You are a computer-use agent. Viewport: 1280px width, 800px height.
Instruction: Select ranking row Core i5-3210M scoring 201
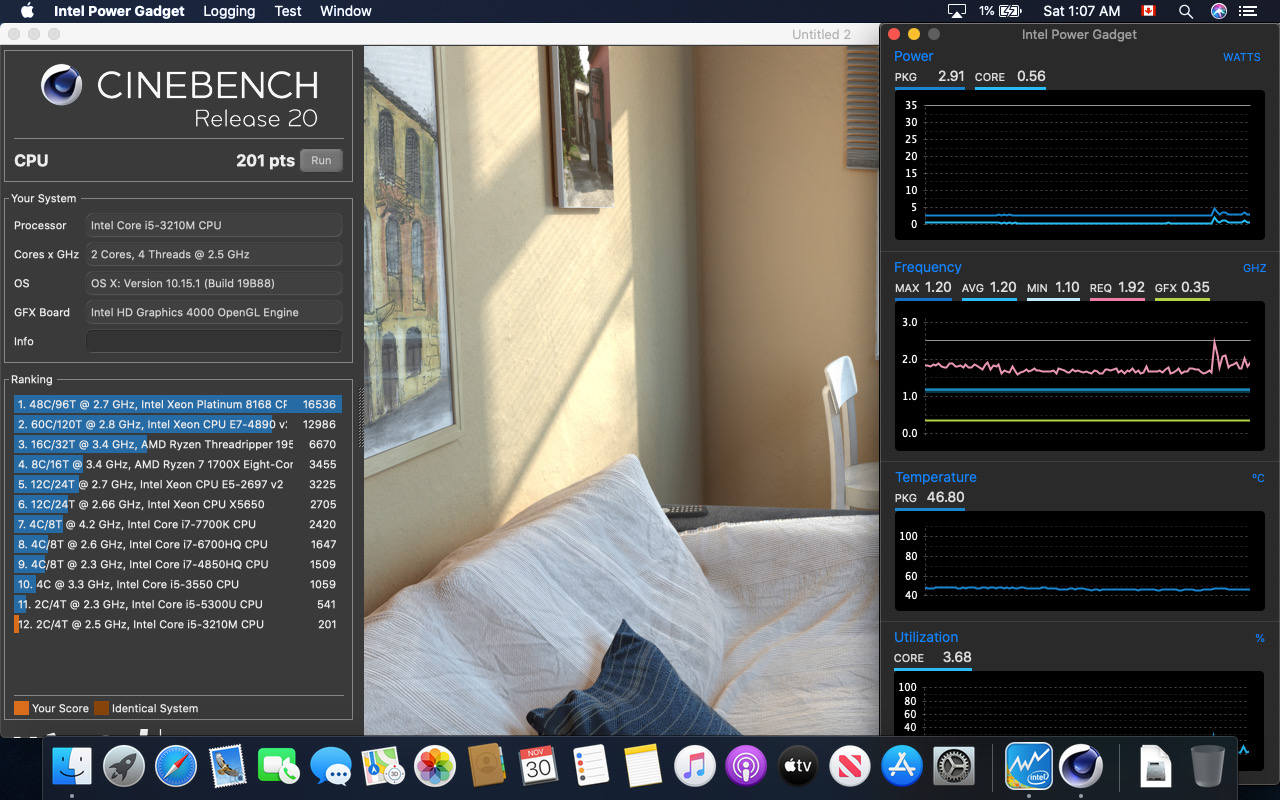[x=178, y=624]
